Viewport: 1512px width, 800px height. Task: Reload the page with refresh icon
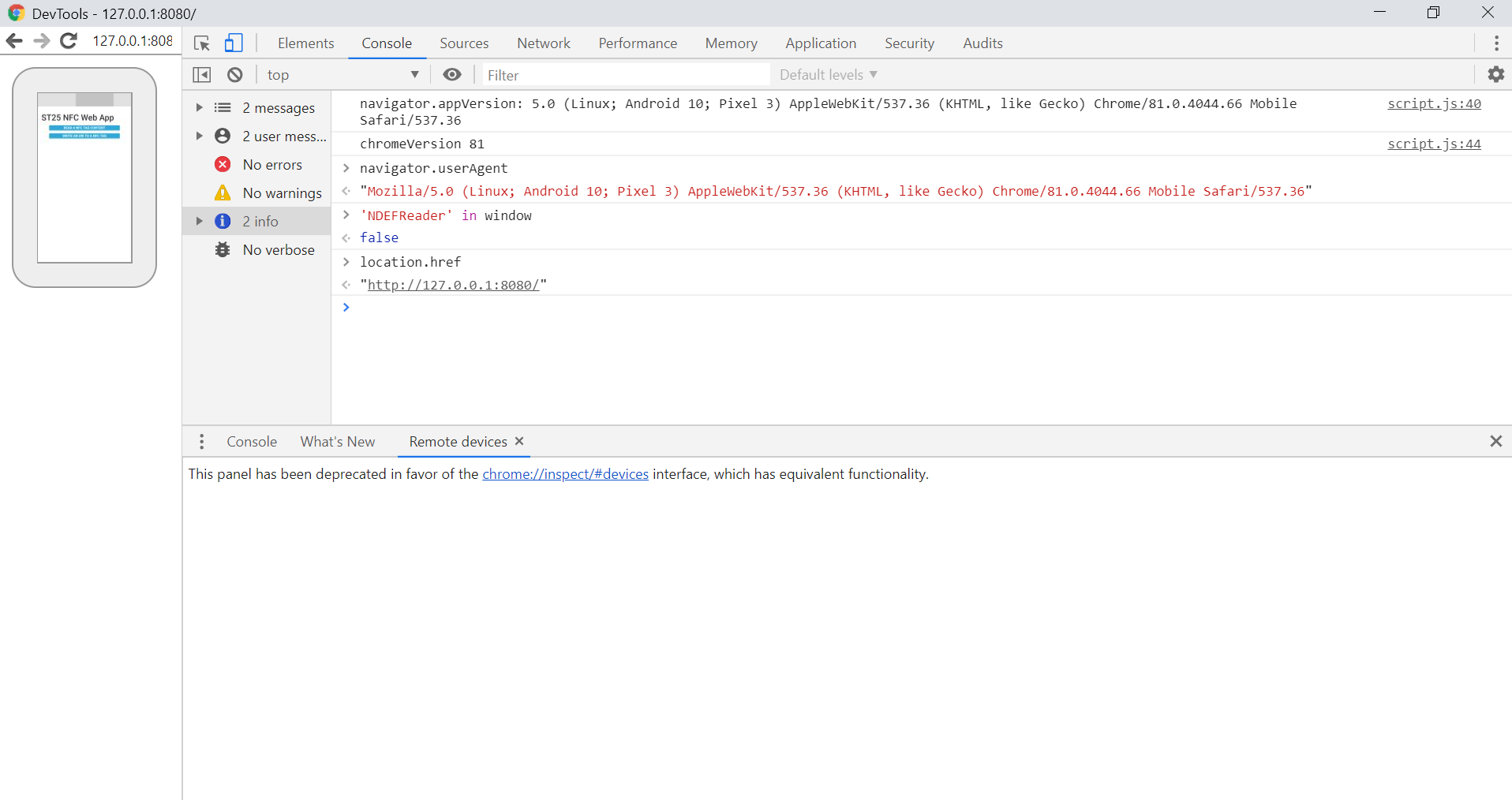click(x=69, y=41)
